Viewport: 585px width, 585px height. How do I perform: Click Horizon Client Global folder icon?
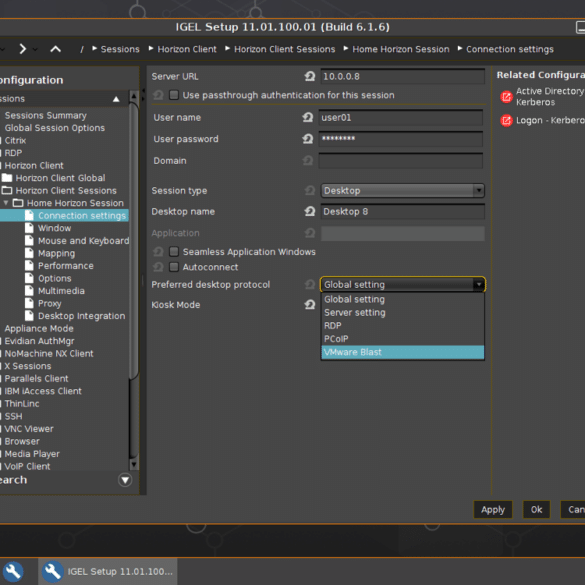click(x=7, y=178)
